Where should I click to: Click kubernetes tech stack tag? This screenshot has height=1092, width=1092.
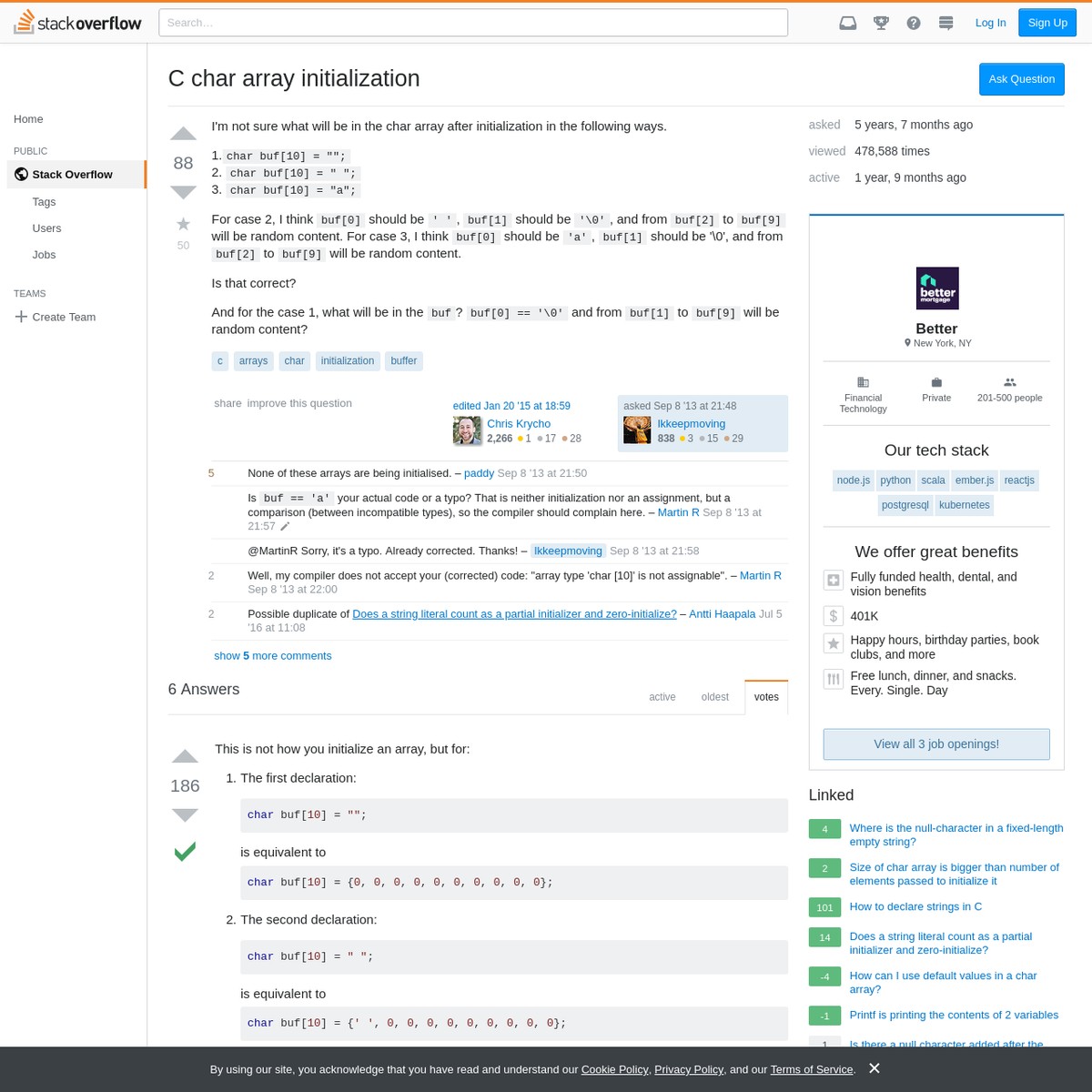965,505
